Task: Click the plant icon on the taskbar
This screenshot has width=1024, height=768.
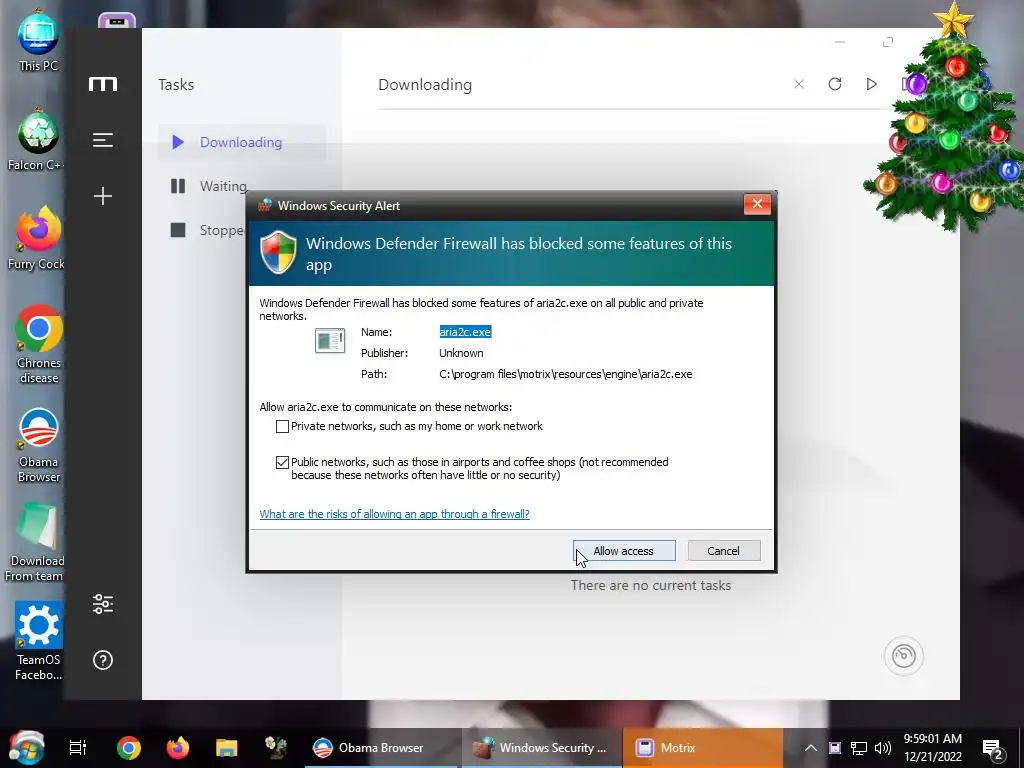Action: click(x=276, y=748)
